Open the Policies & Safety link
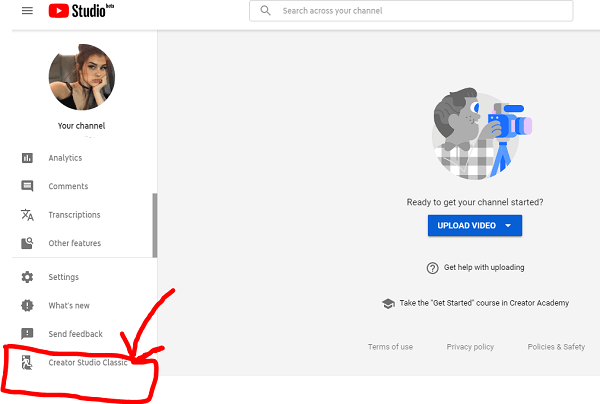600x404 pixels. [556, 347]
